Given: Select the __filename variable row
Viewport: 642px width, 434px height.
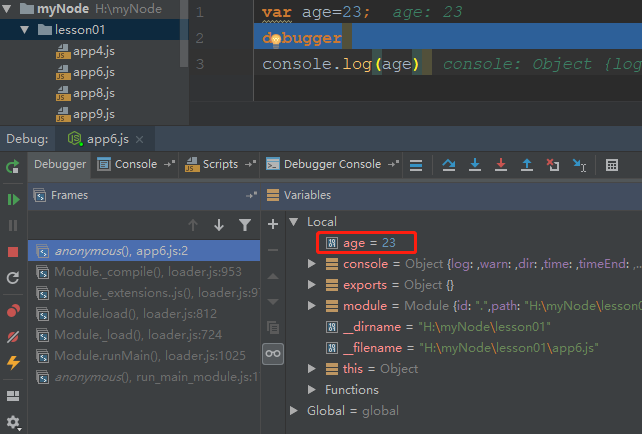Looking at the screenshot, I should point(462,348).
